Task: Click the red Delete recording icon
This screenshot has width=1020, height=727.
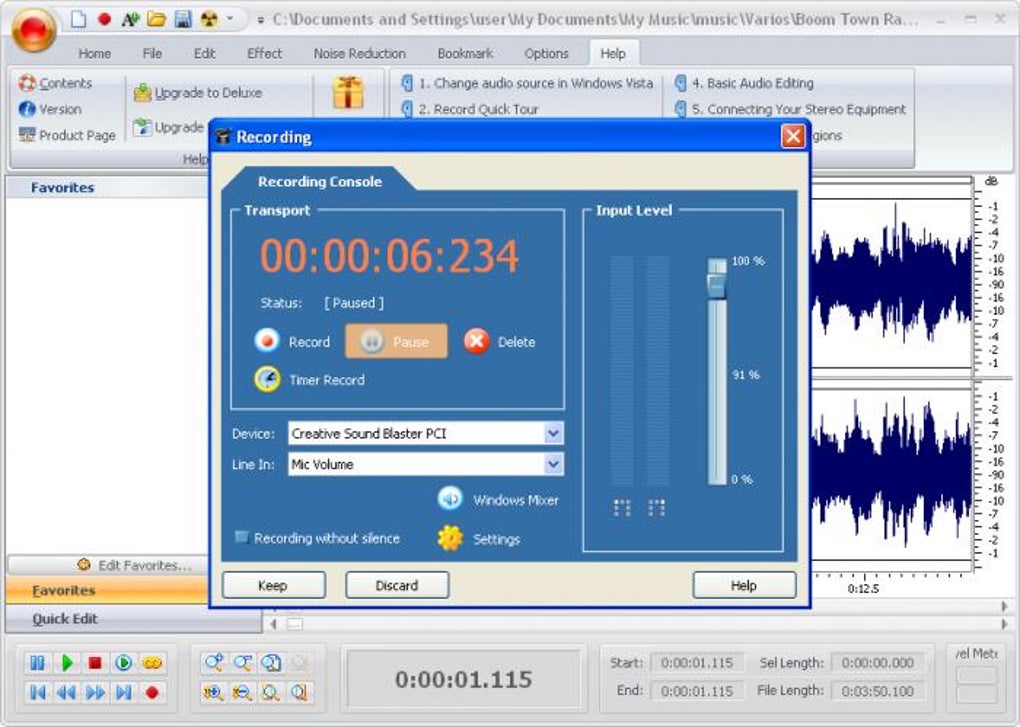Action: coord(477,341)
